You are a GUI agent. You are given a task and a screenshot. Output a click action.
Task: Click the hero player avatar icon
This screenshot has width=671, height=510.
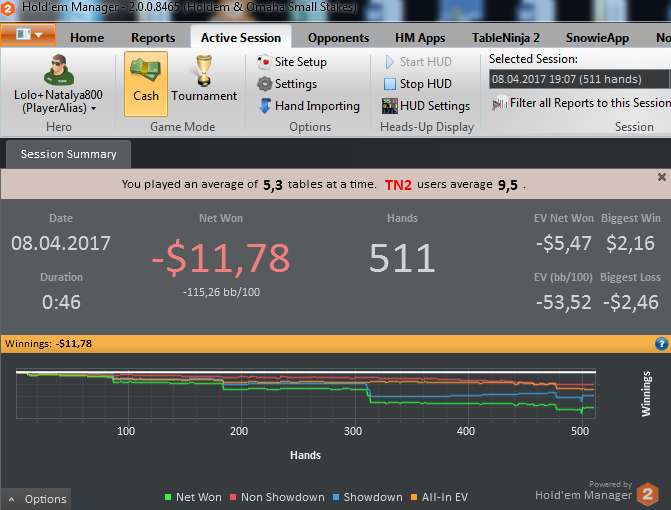(59, 70)
